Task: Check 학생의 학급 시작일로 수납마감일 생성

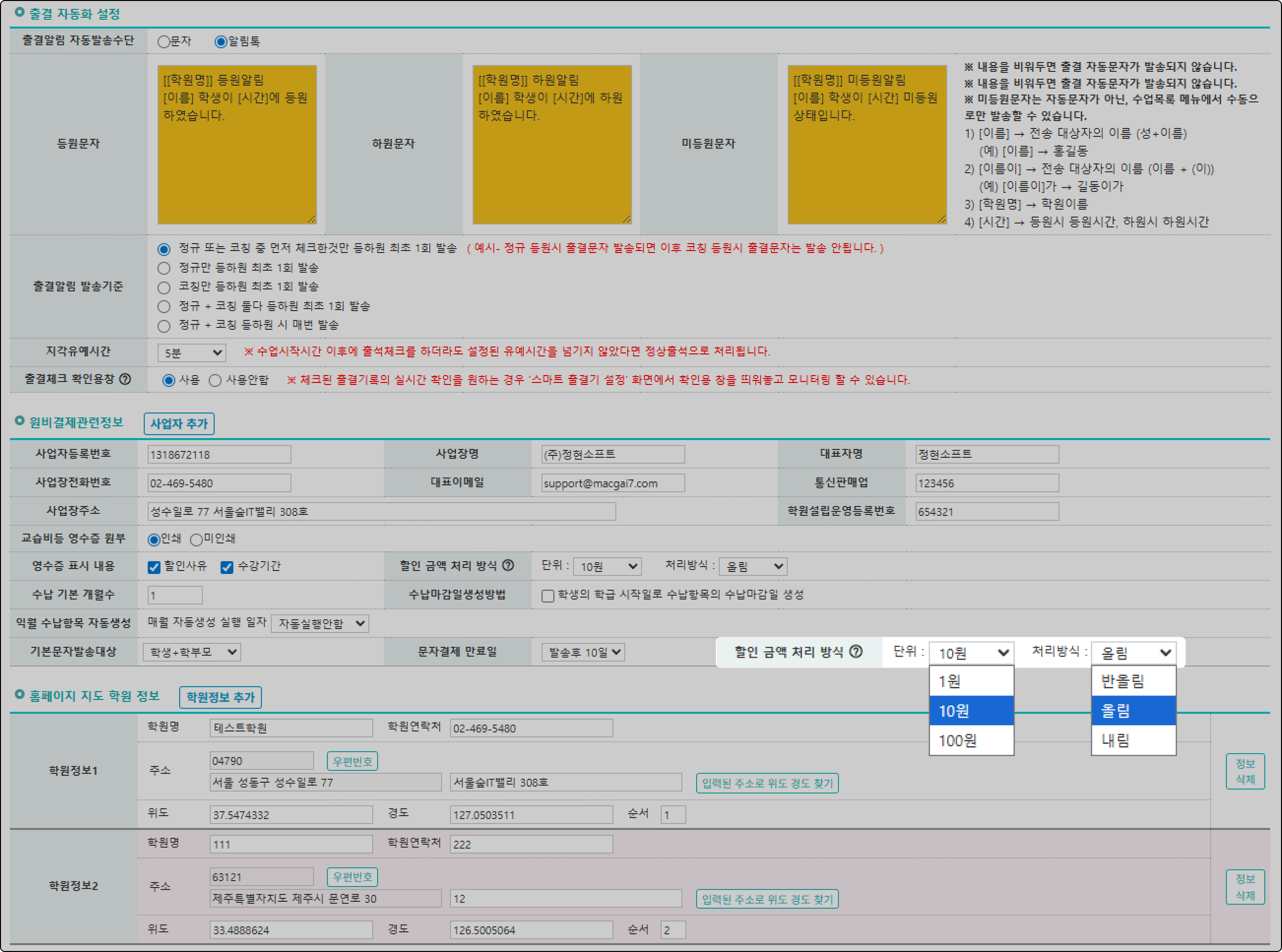Action: [547, 595]
